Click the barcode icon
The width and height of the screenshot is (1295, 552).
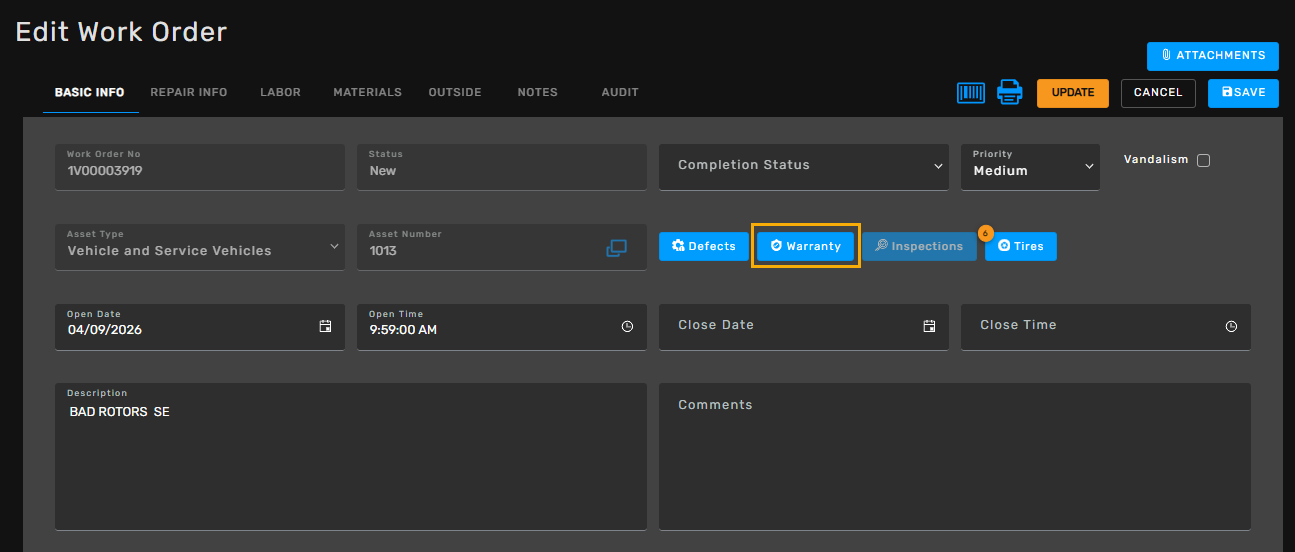click(971, 93)
